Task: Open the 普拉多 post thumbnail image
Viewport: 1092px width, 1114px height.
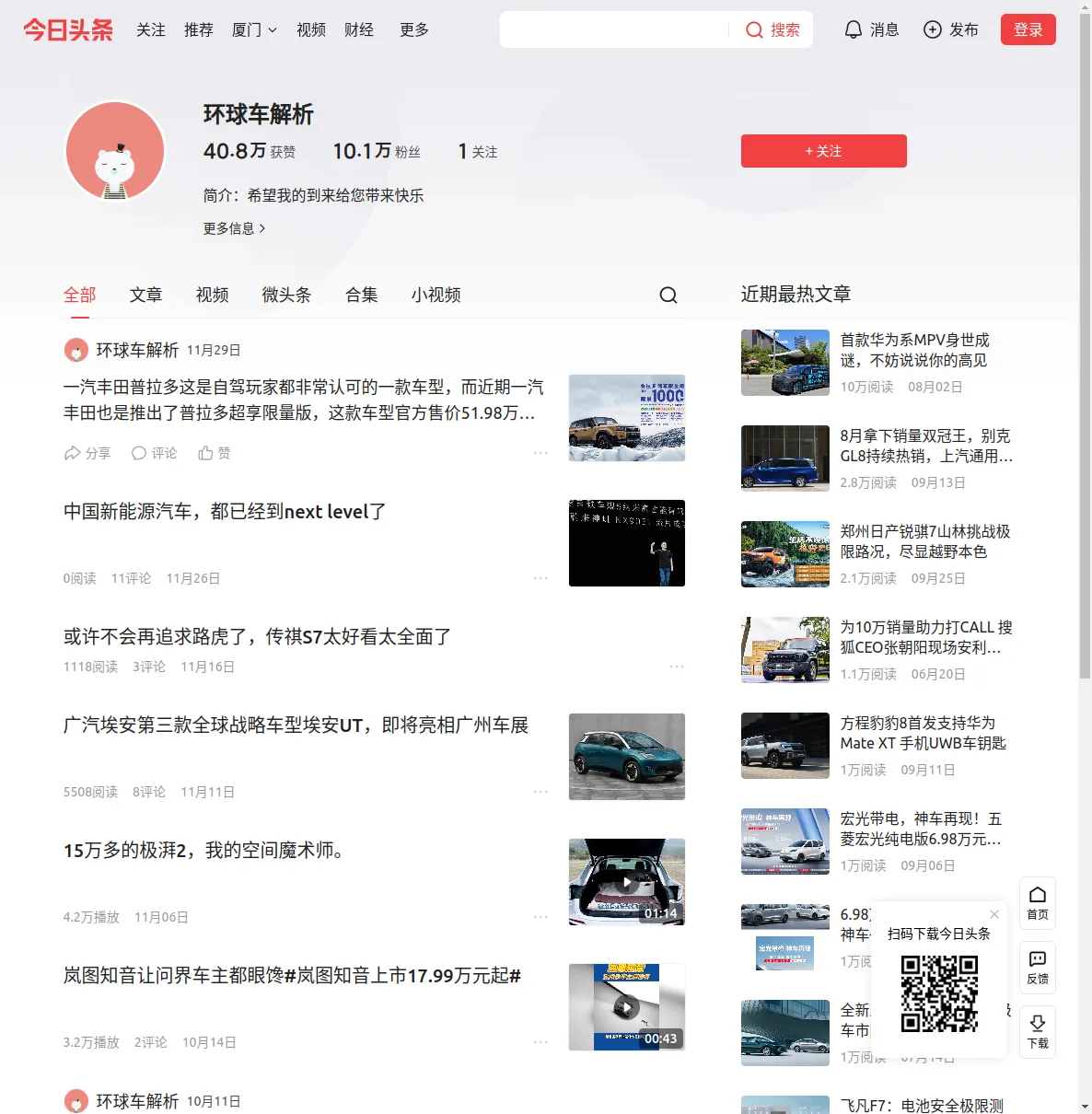Action: [x=627, y=418]
